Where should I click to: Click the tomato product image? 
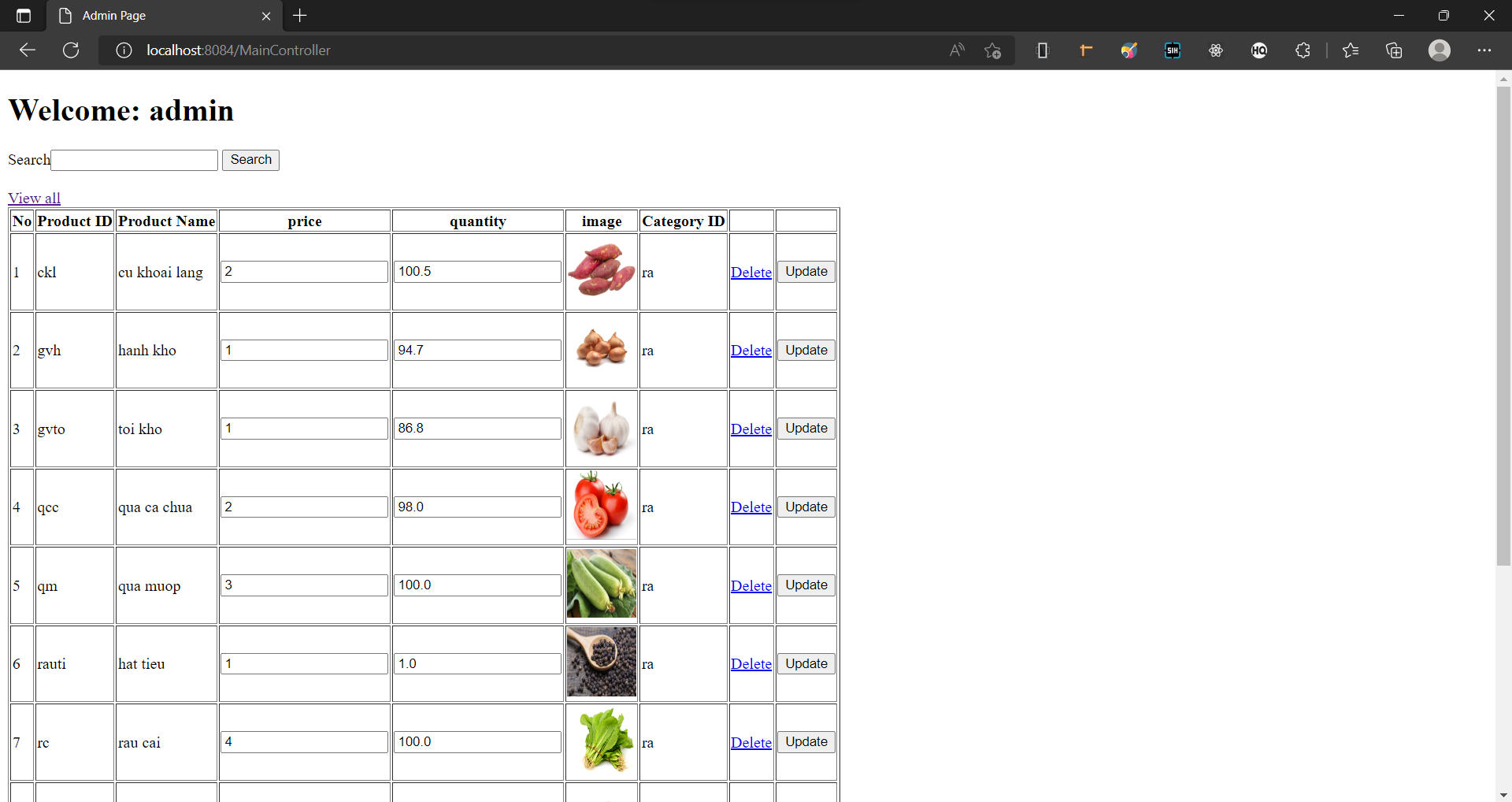(602, 506)
